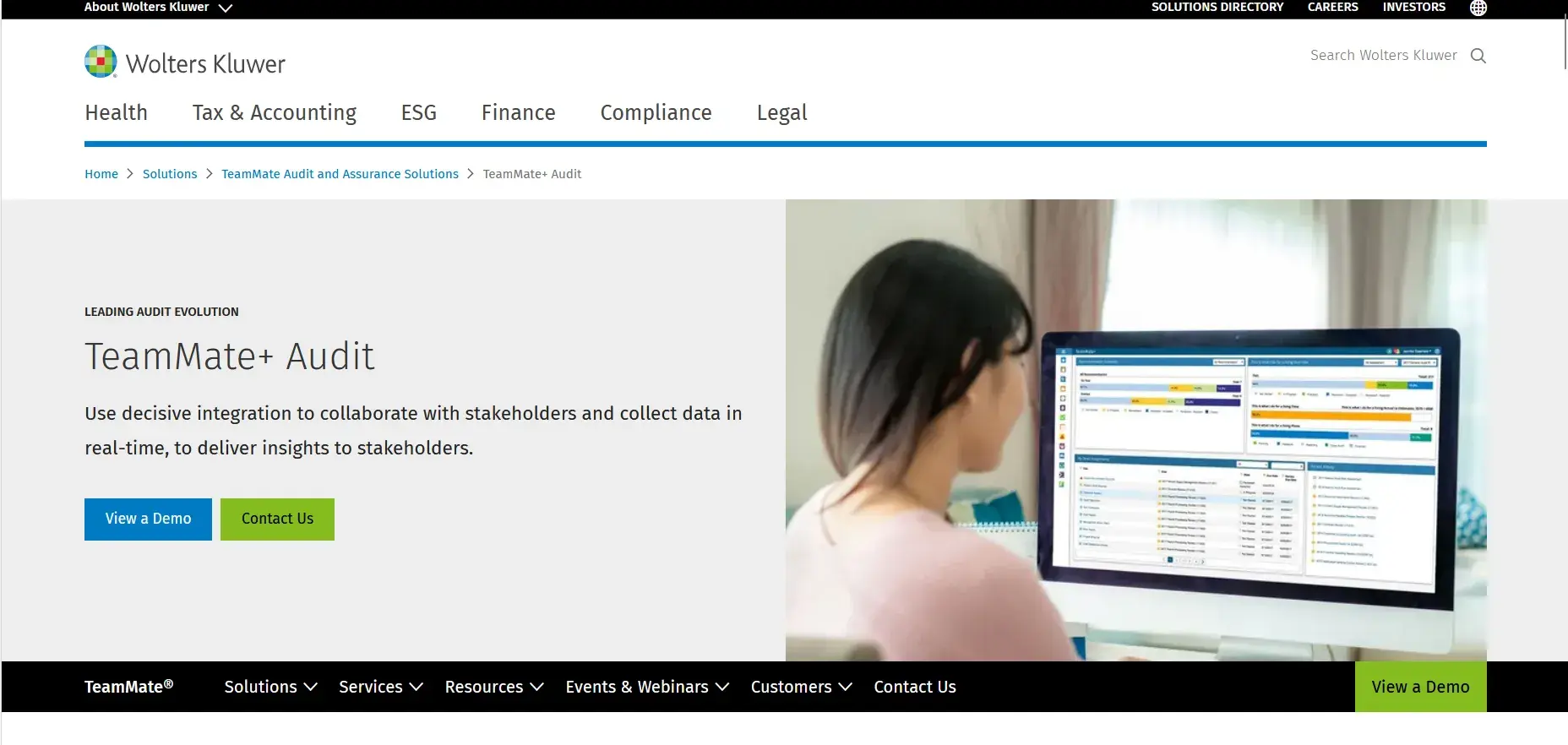Expand the Services dropdown
This screenshot has width=1568, height=745.
(381, 687)
